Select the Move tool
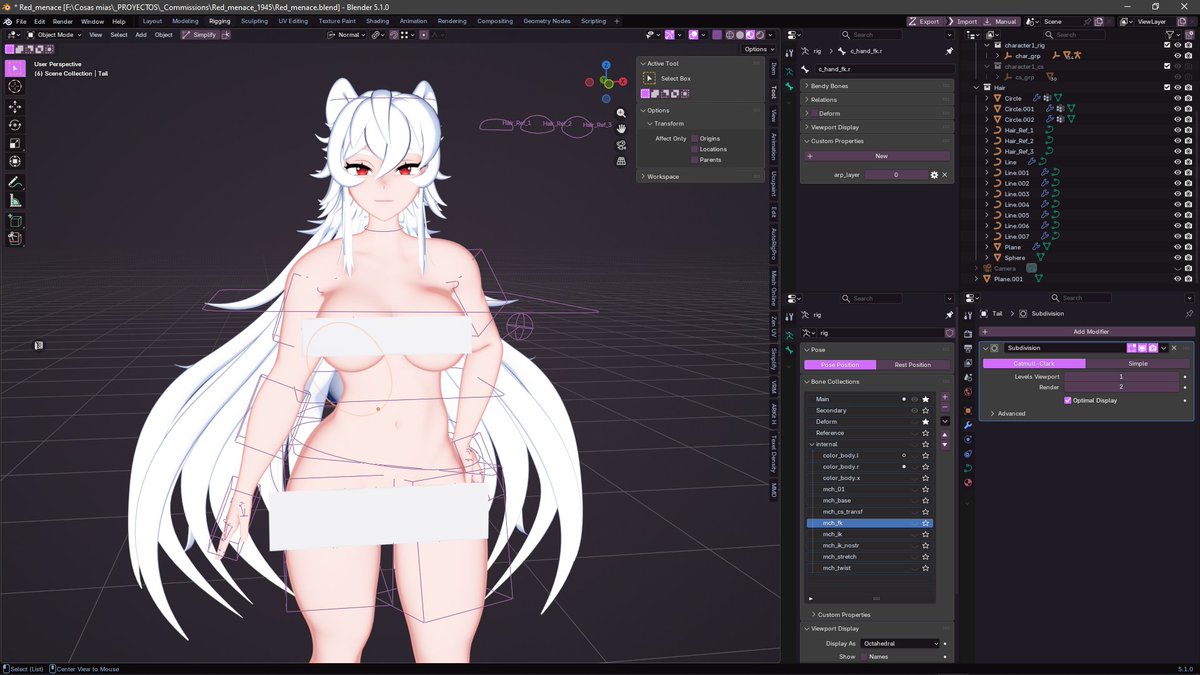The height and width of the screenshot is (675, 1200). (15, 106)
